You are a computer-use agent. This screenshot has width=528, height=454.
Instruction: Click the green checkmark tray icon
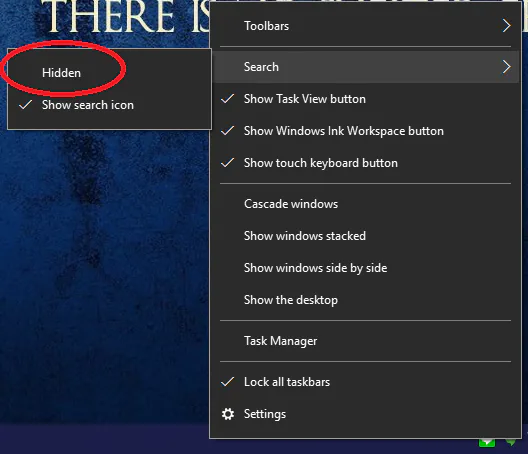[x=487, y=443]
